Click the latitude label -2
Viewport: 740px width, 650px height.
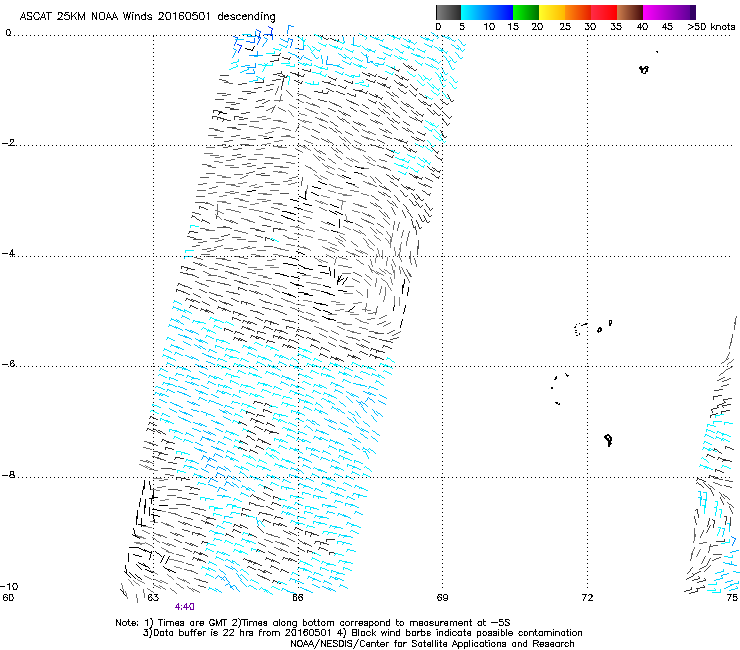tap(8, 143)
